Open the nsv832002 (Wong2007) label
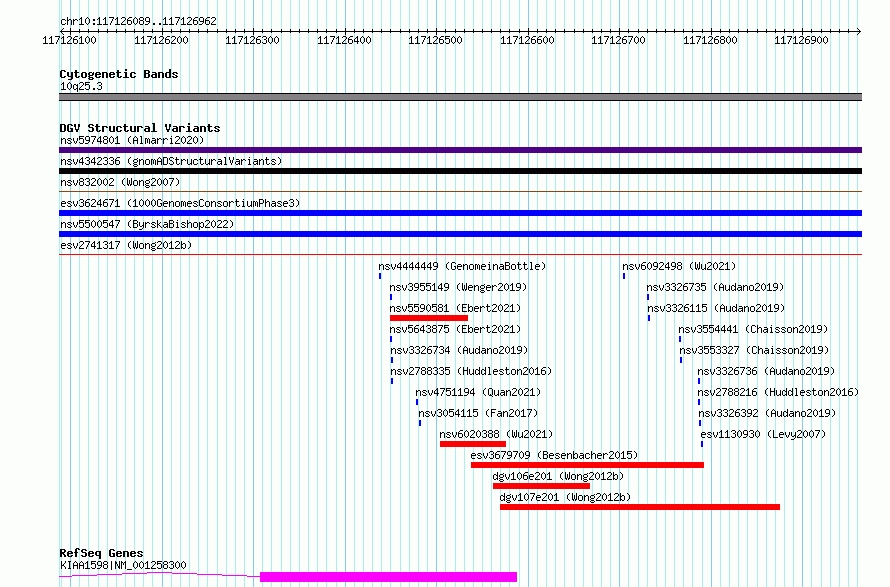 [120, 182]
